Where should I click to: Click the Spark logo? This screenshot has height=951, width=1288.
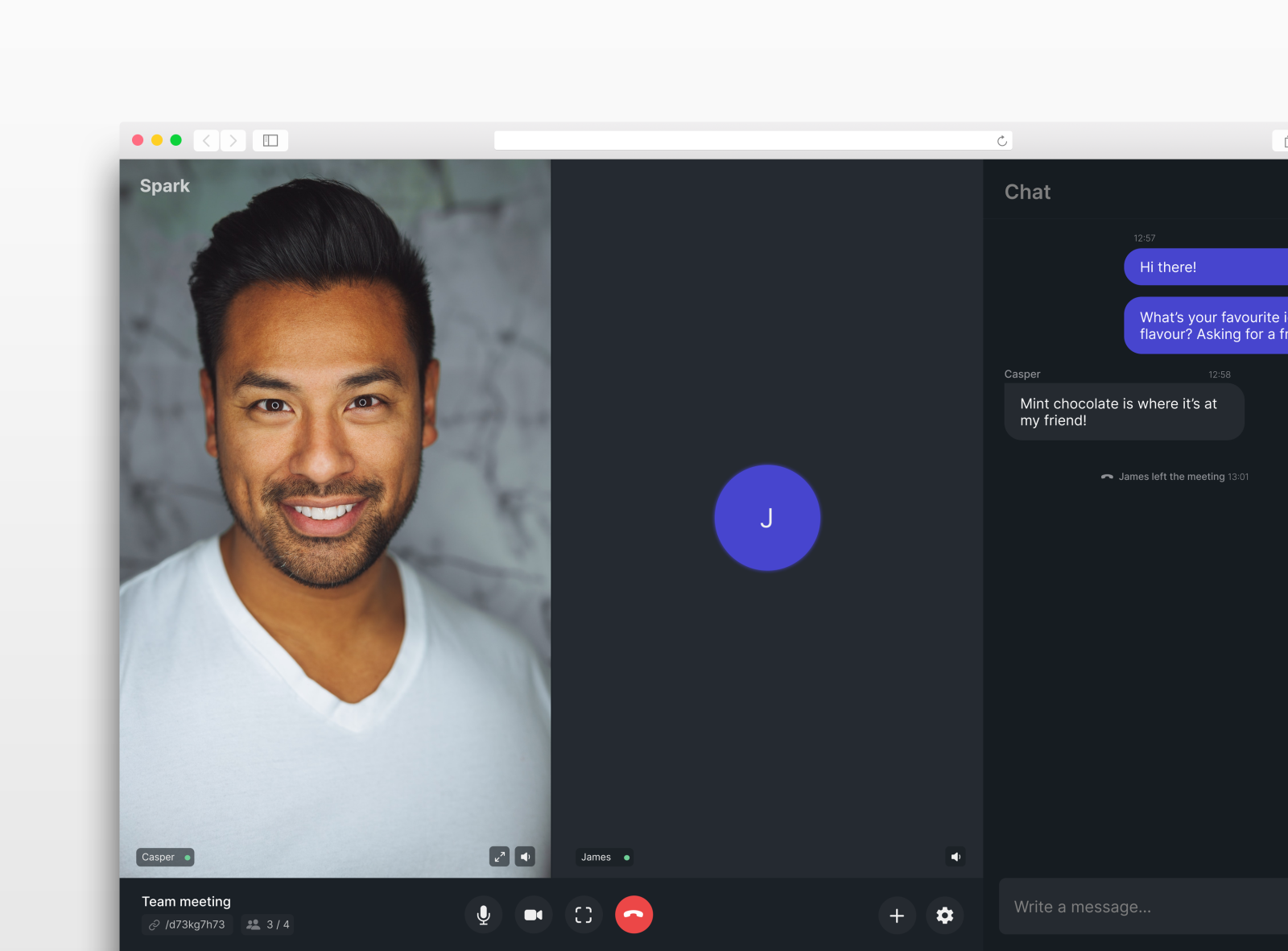[164, 186]
